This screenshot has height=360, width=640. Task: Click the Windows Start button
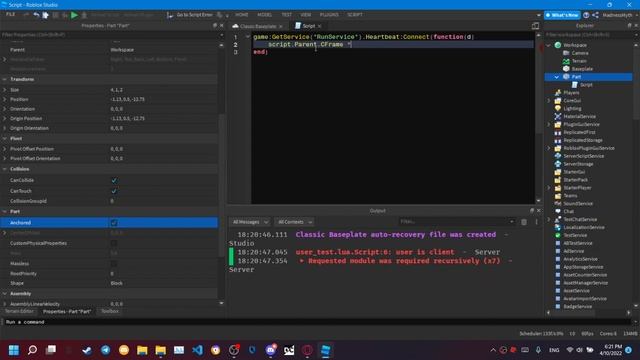tap(13, 350)
